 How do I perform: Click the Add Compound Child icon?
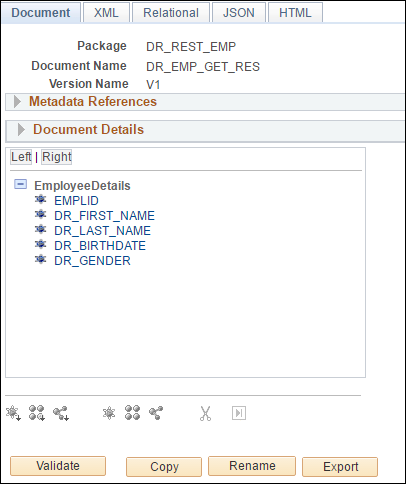click(x=37, y=413)
